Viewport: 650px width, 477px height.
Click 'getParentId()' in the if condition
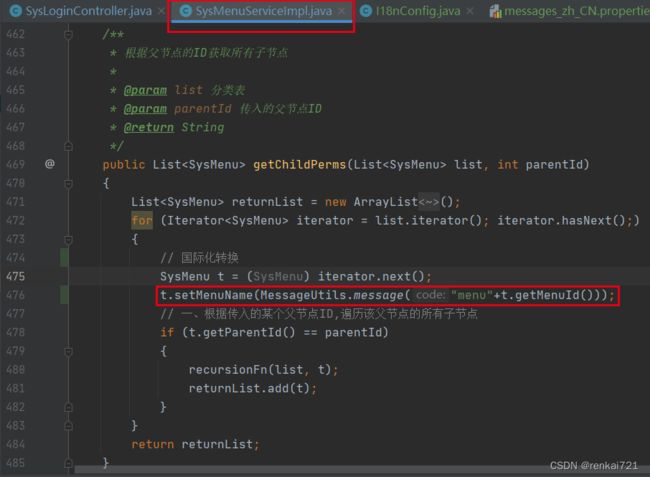point(249,332)
